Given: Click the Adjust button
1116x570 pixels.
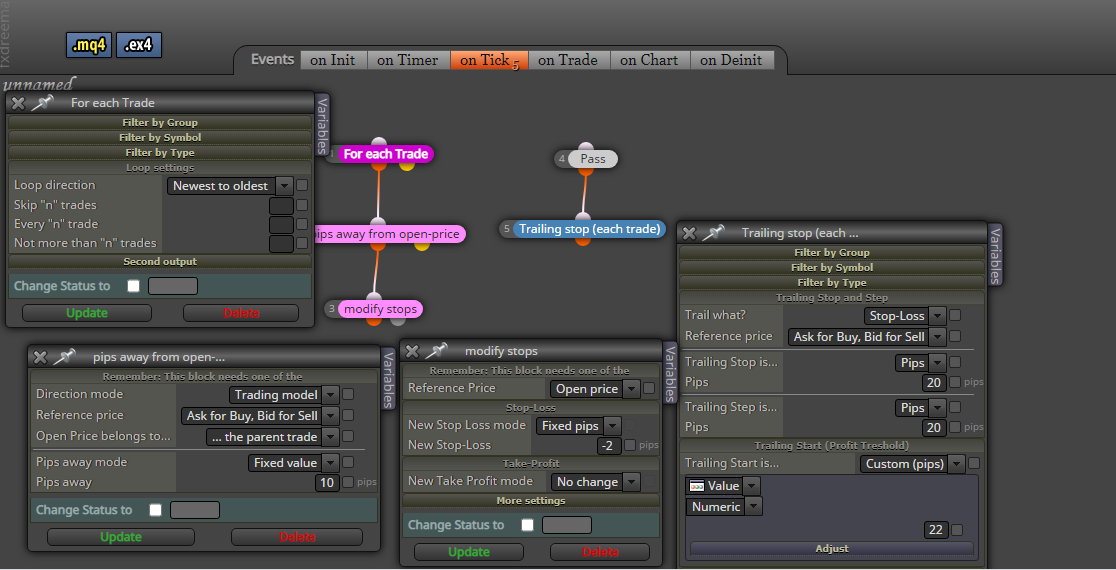Looking at the screenshot, I should [831, 549].
